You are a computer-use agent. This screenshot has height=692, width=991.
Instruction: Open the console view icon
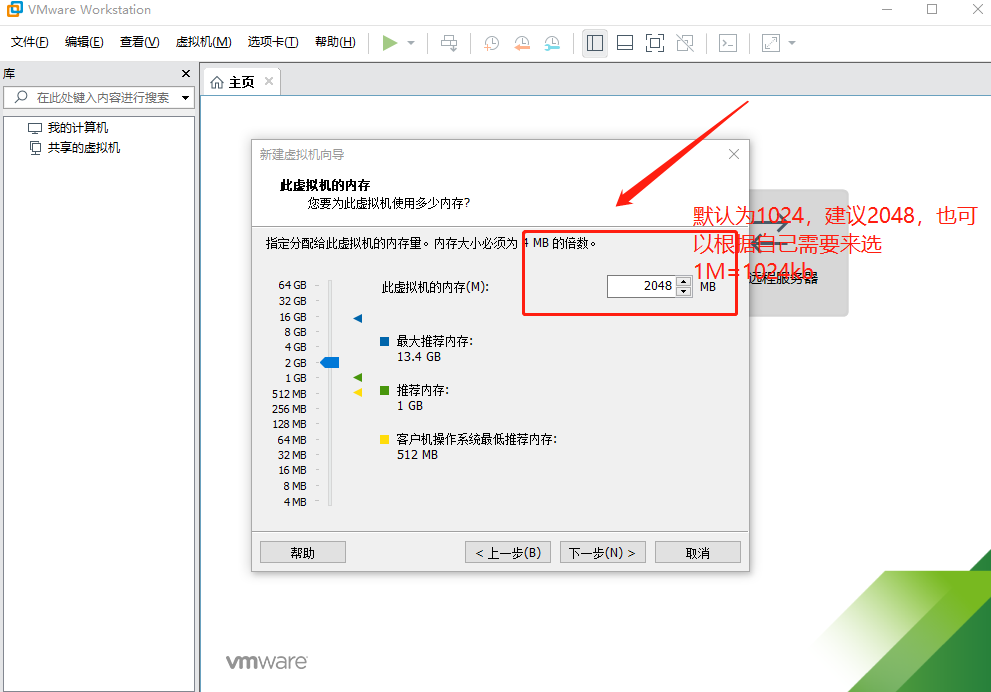[728, 43]
